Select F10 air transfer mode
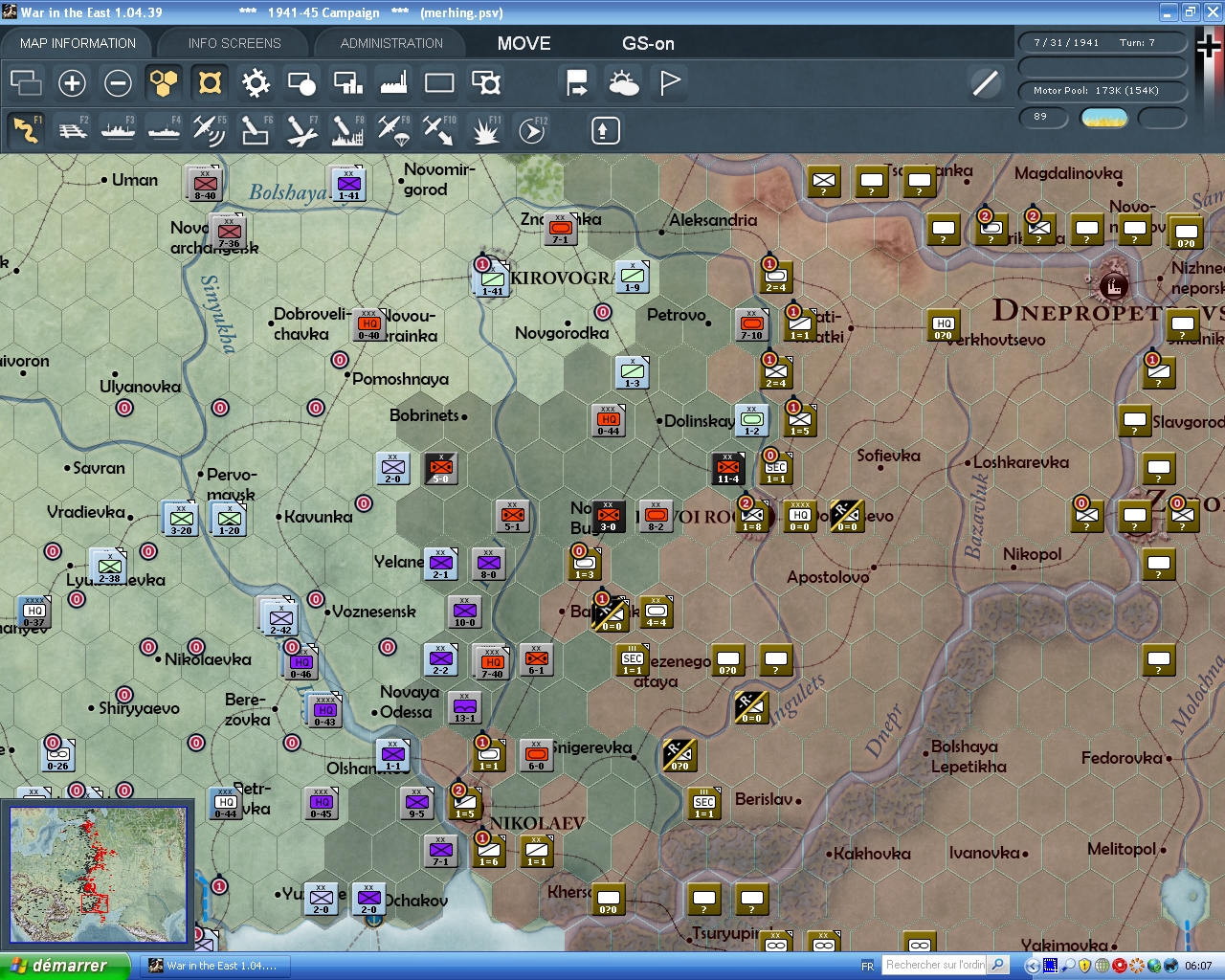The height and width of the screenshot is (980, 1225). click(x=439, y=129)
